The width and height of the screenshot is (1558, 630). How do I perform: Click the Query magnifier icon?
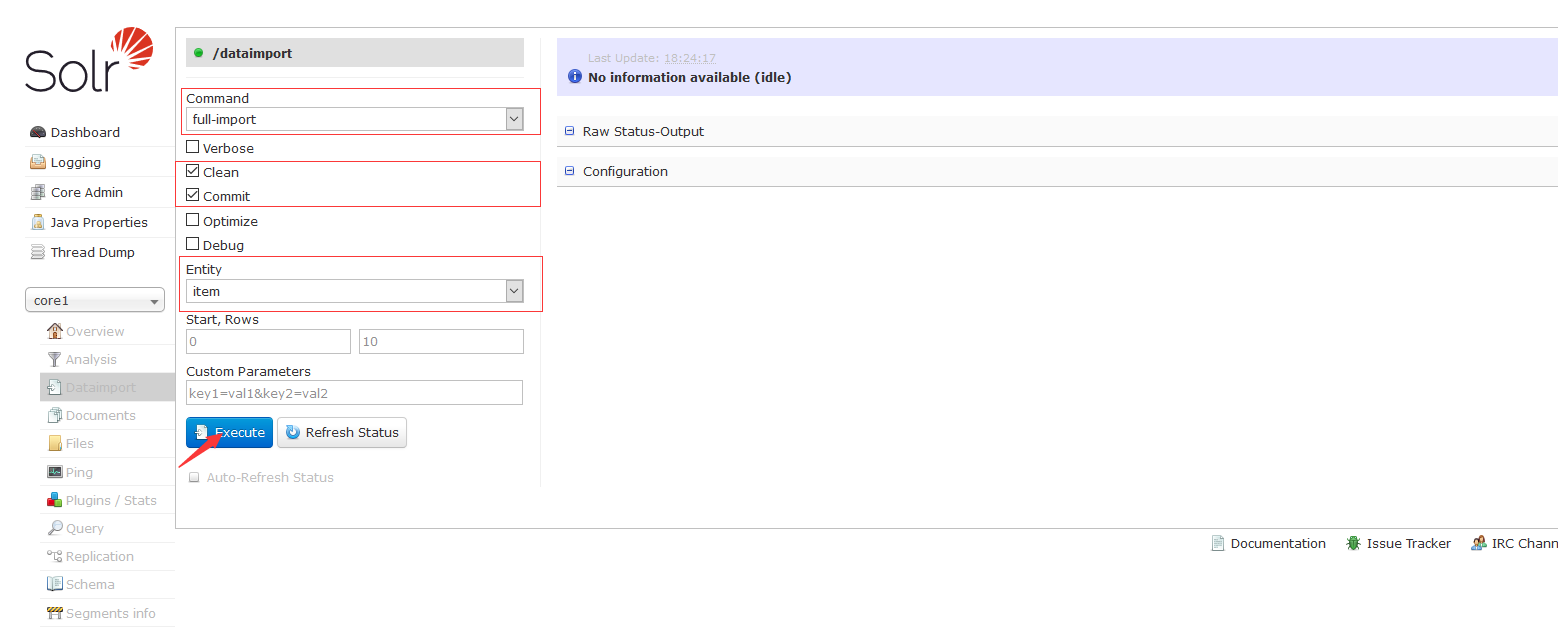pyautogui.click(x=55, y=528)
